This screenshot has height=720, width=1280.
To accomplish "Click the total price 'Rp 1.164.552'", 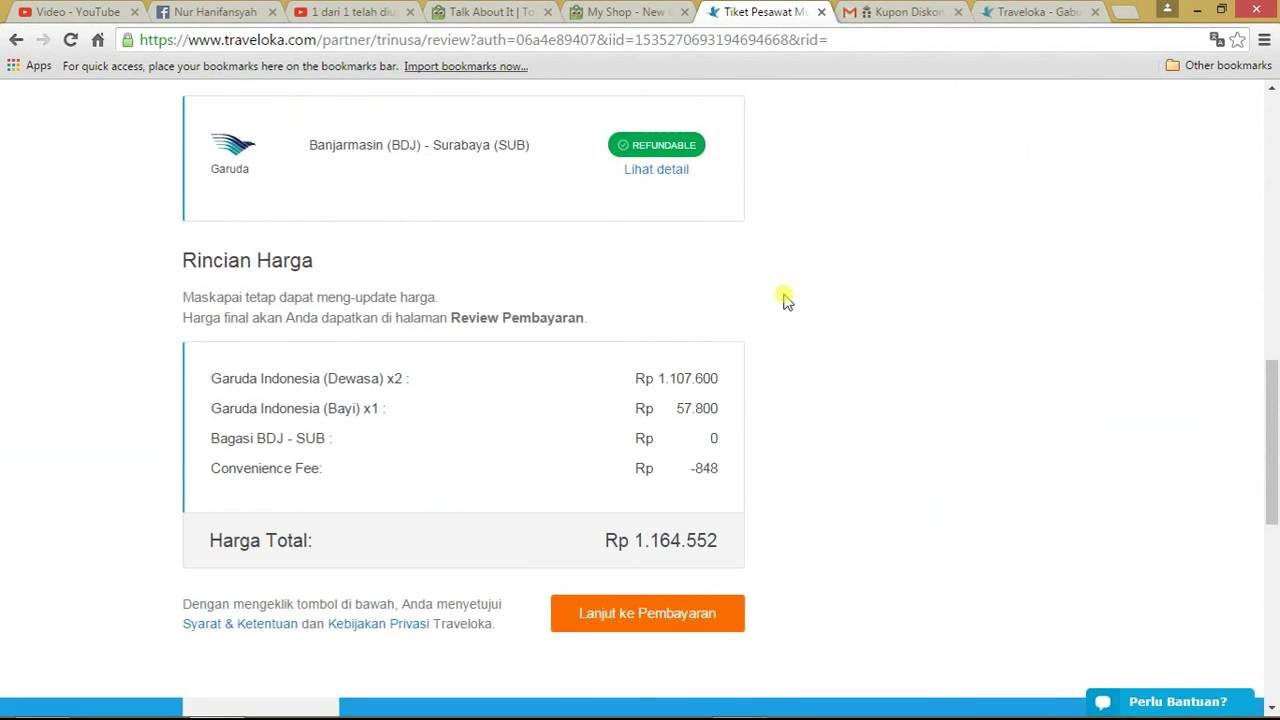I will click(x=661, y=540).
